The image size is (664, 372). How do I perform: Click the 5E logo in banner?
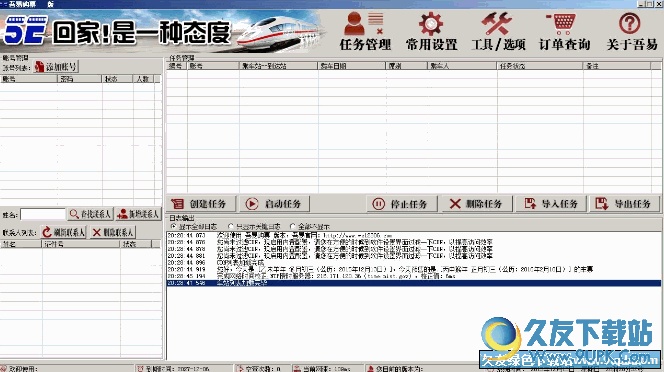(x=25, y=31)
